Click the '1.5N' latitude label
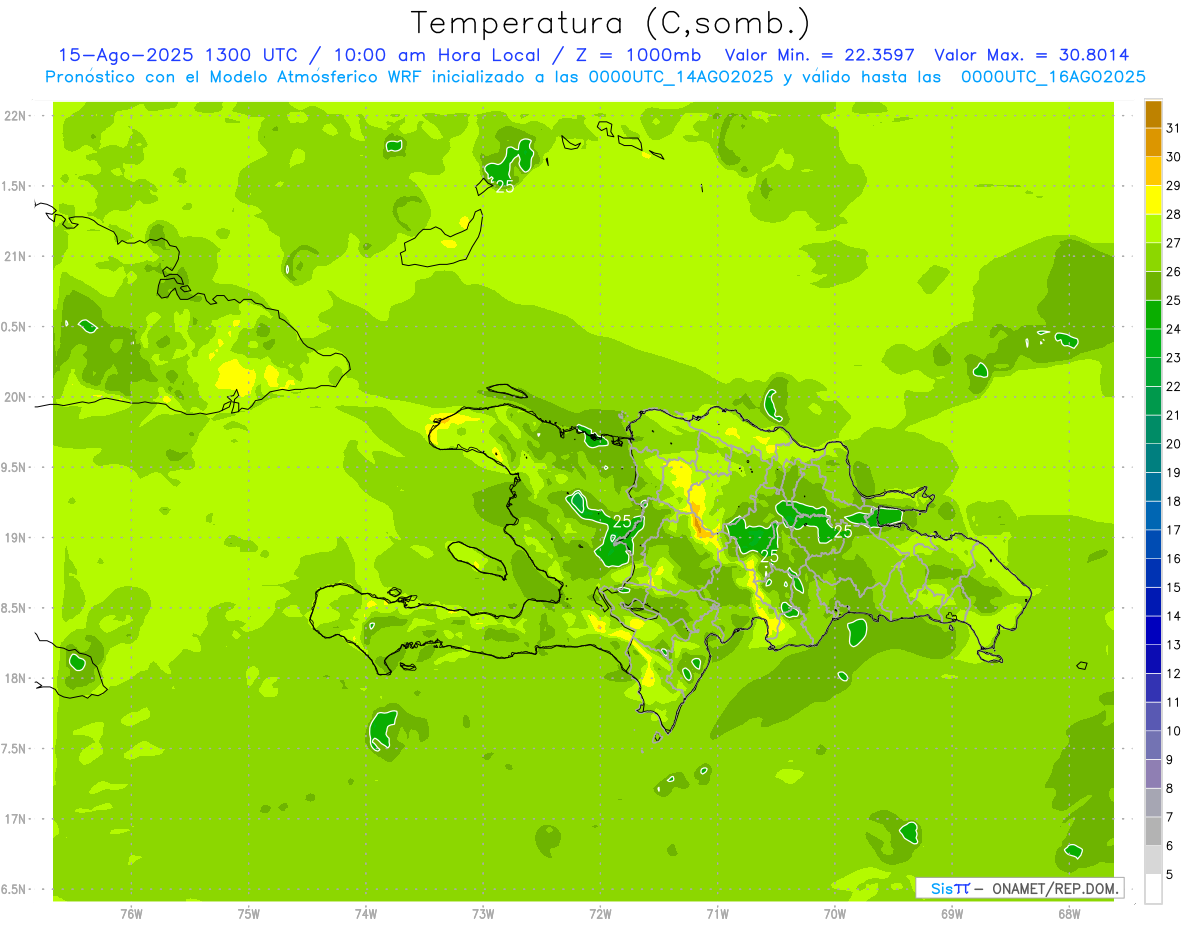The image size is (1200, 927). (15, 187)
